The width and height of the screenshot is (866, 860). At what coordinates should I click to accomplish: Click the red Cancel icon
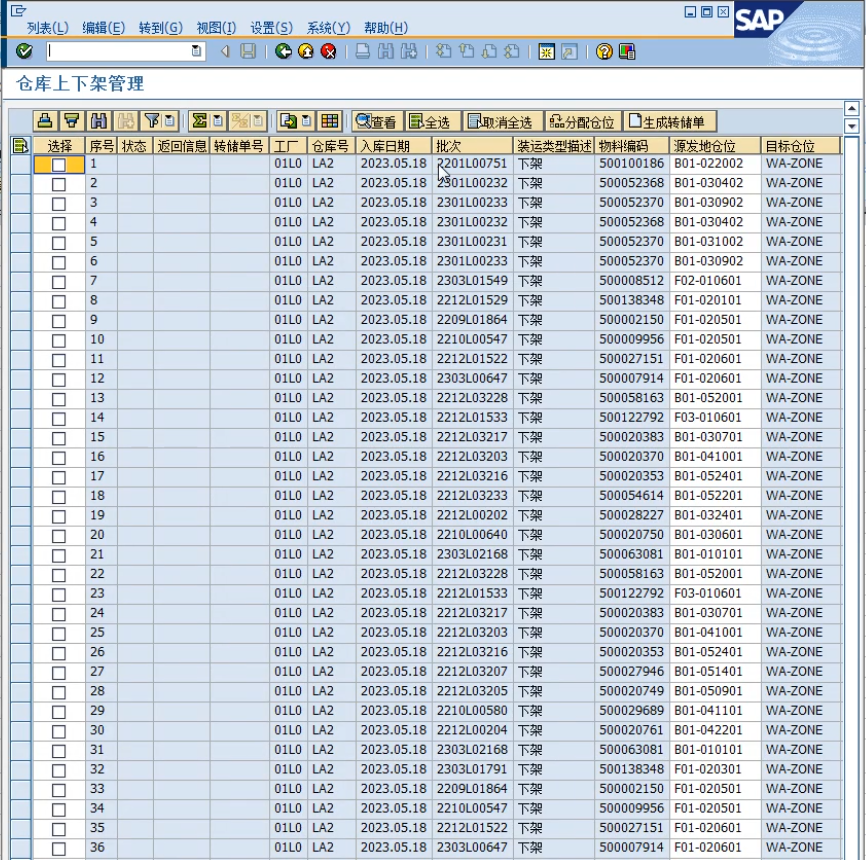click(327, 51)
